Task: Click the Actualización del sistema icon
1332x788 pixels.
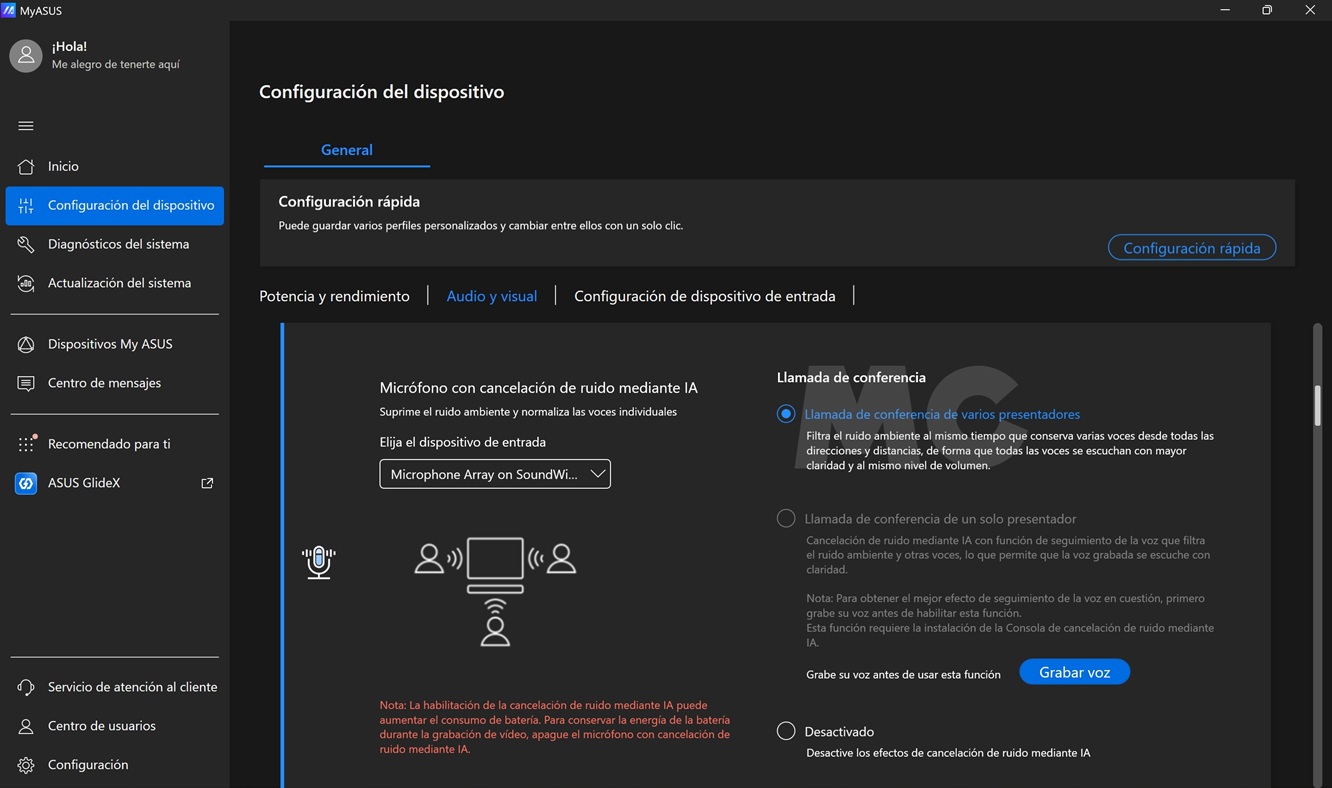Action: click(26, 283)
